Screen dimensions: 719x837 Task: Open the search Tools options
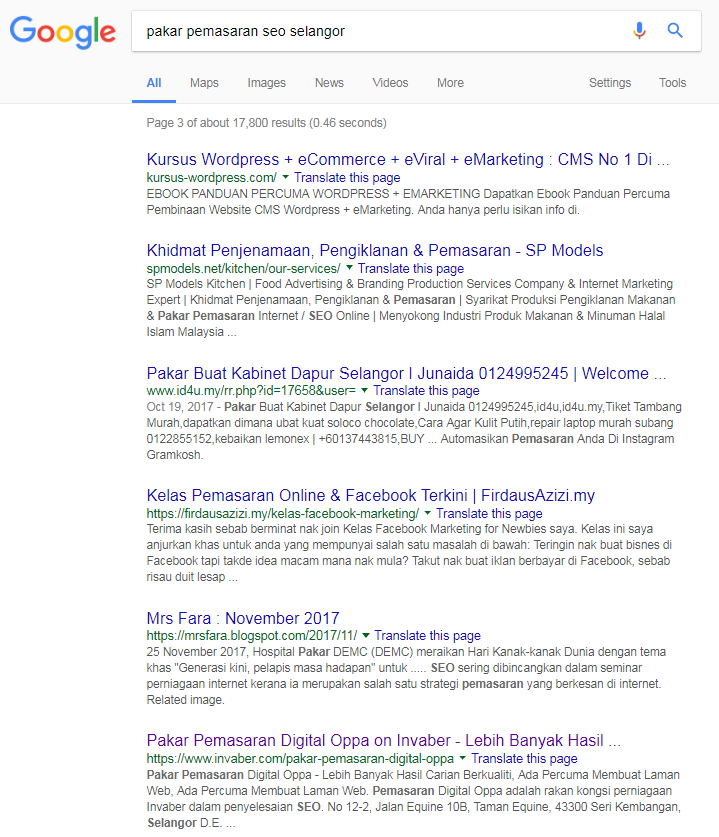672,83
